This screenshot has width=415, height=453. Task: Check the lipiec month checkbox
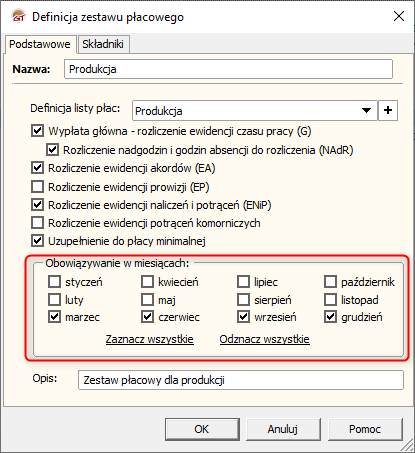pos(243,282)
